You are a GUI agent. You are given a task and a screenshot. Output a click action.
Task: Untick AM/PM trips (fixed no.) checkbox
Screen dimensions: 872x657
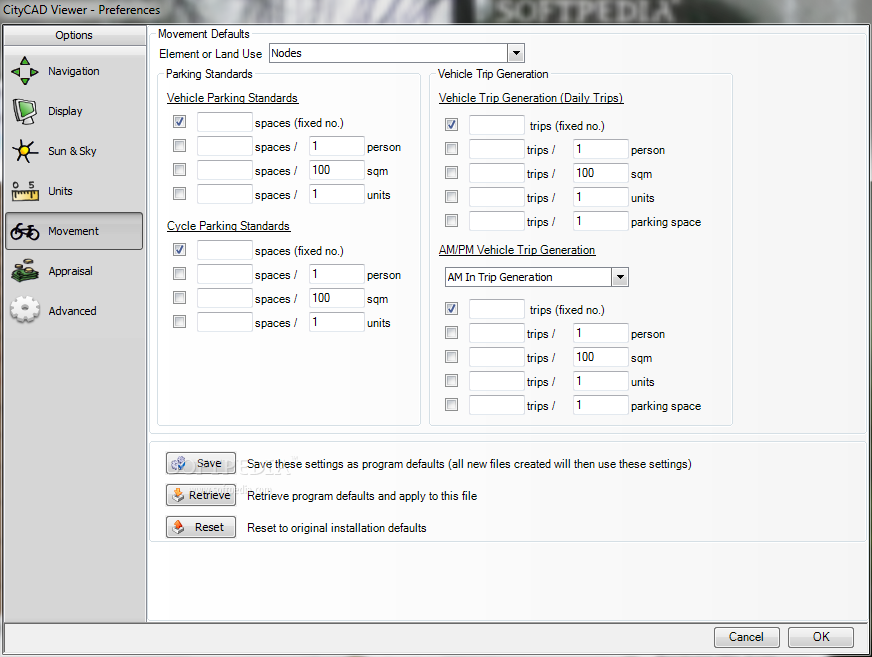452,309
